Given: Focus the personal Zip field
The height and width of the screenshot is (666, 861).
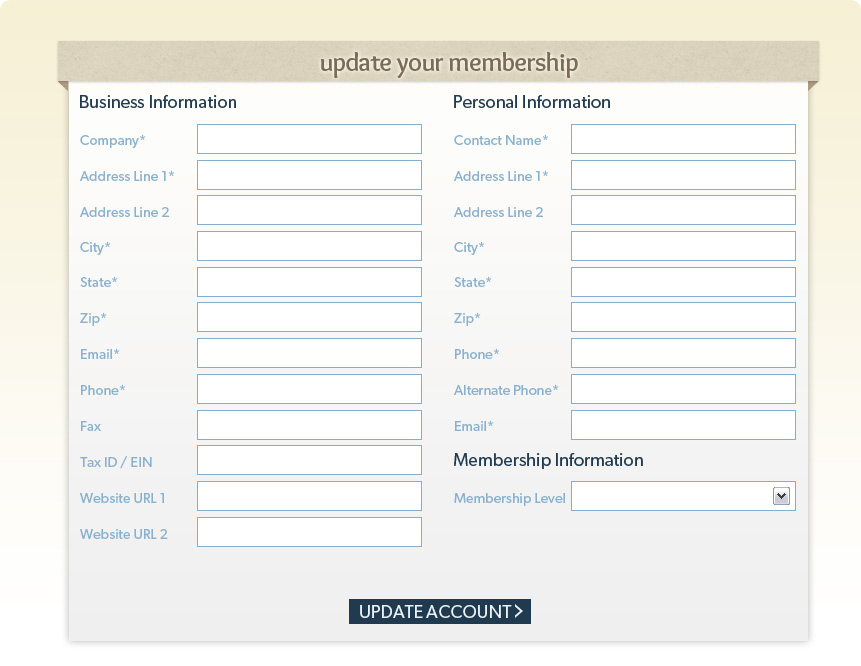Looking at the screenshot, I should coord(683,317).
